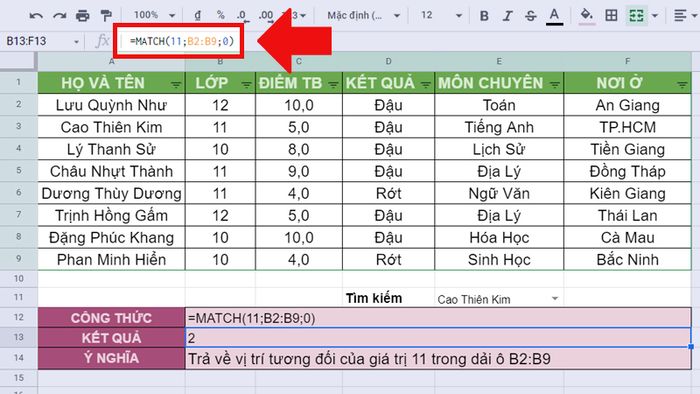Screen dimensions: 700x394
Task: Undo the last action
Action: (36, 16)
